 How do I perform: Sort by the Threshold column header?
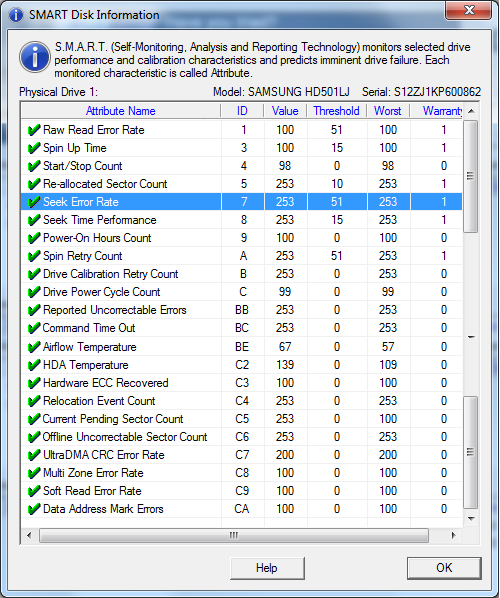coord(336,111)
